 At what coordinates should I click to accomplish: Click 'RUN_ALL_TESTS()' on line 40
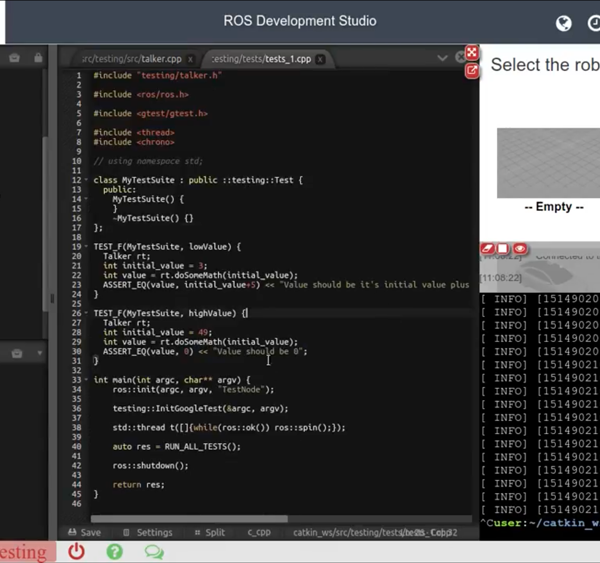pyautogui.click(x=200, y=447)
